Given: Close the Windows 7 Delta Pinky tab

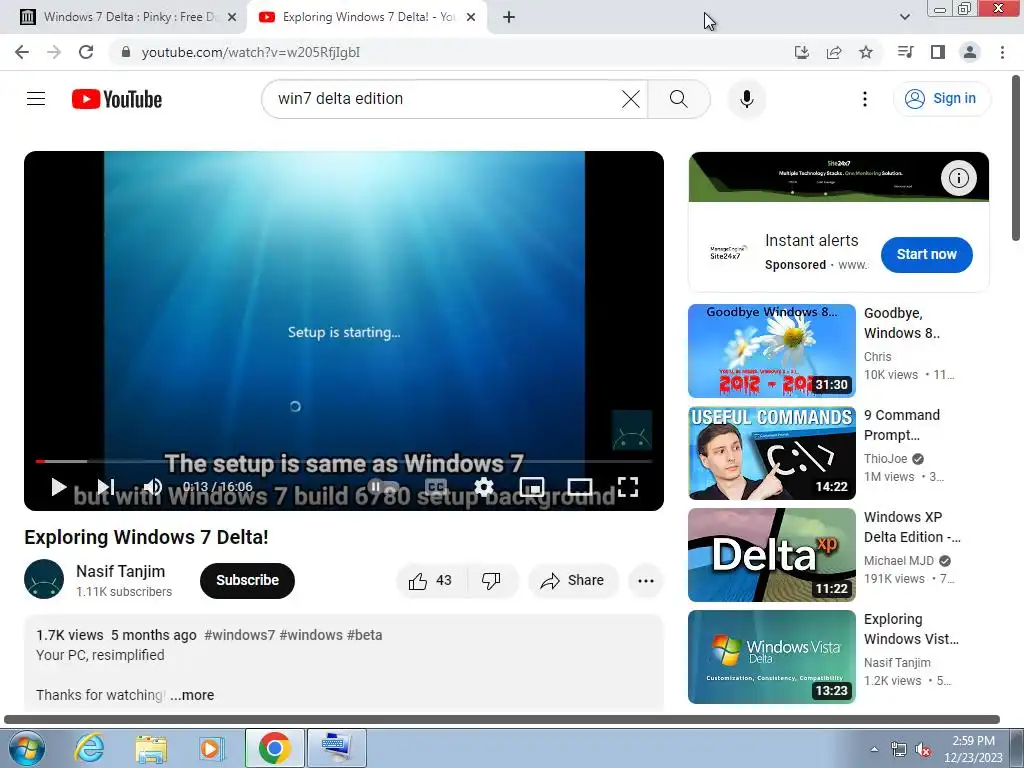Looking at the screenshot, I should pyautogui.click(x=232, y=17).
